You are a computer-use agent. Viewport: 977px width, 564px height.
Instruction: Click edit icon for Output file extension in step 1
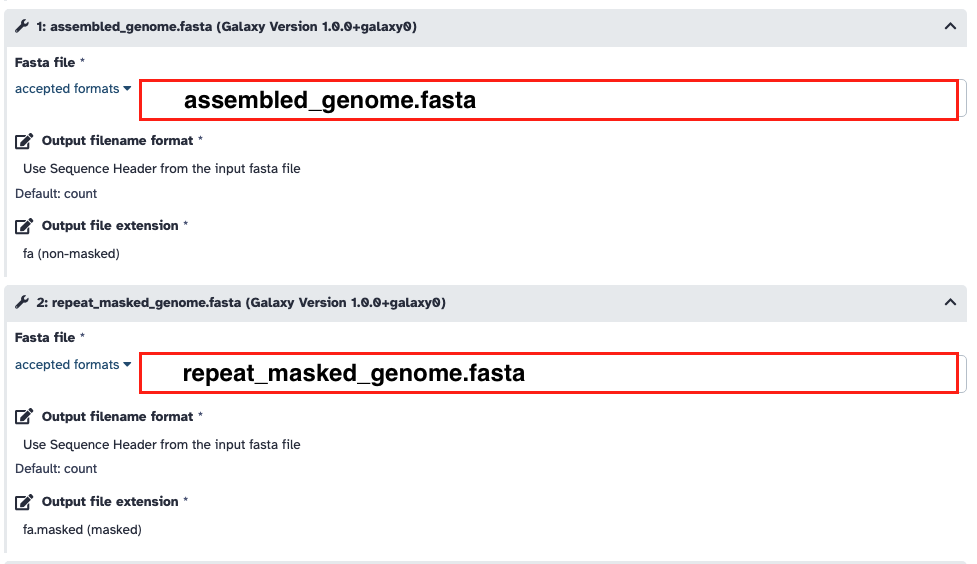pyautogui.click(x=25, y=226)
